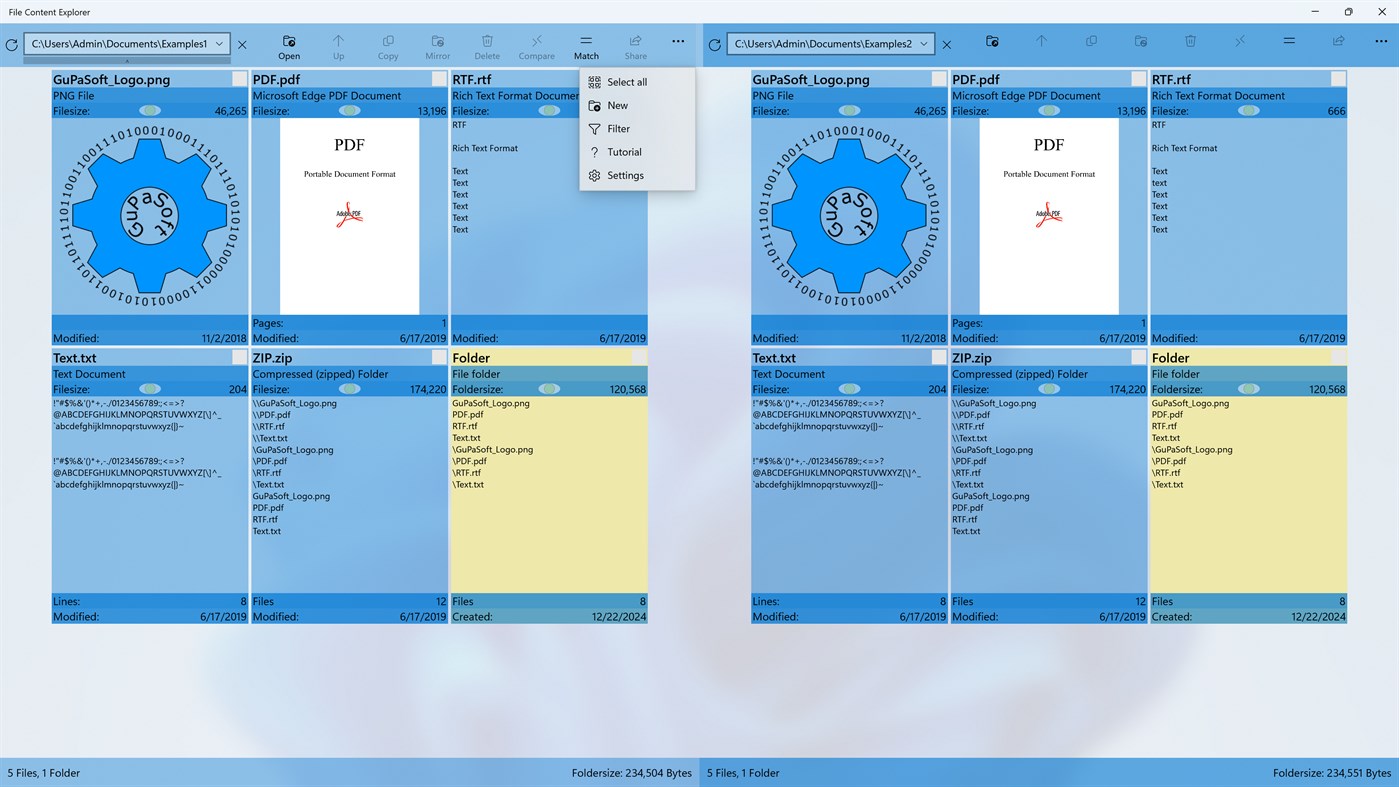Toggle the Filesize switch on GuPaSoft_Logo.png
The height and width of the screenshot is (787, 1399).
pos(148,110)
